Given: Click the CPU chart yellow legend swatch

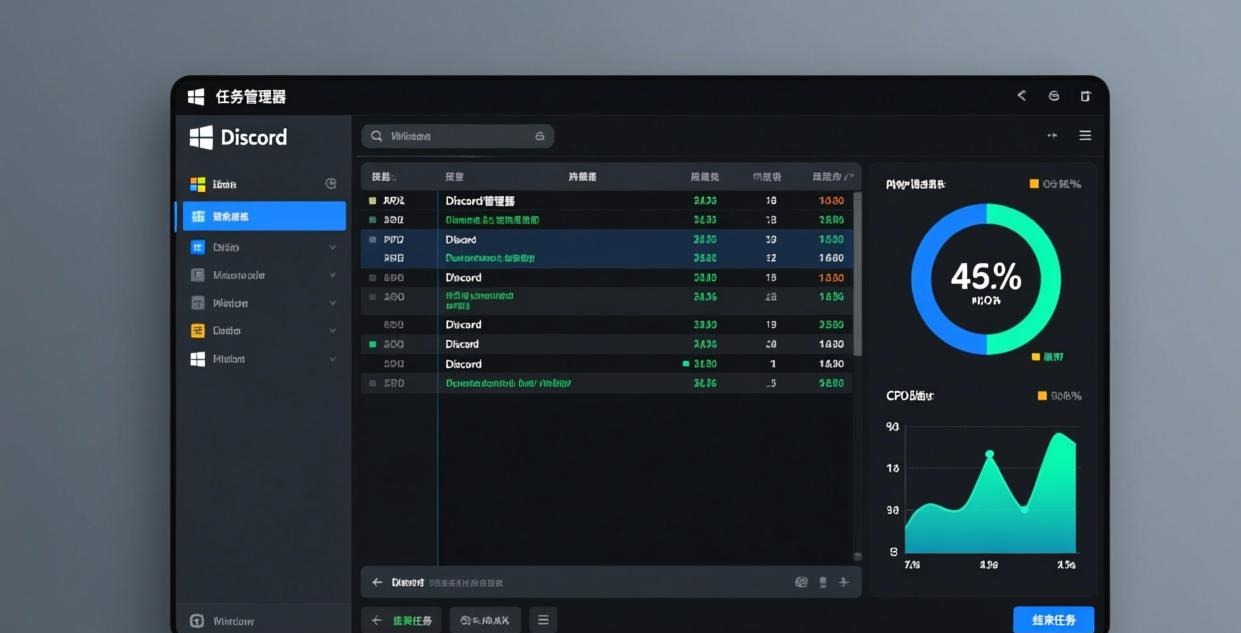Looking at the screenshot, I should (1042, 396).
